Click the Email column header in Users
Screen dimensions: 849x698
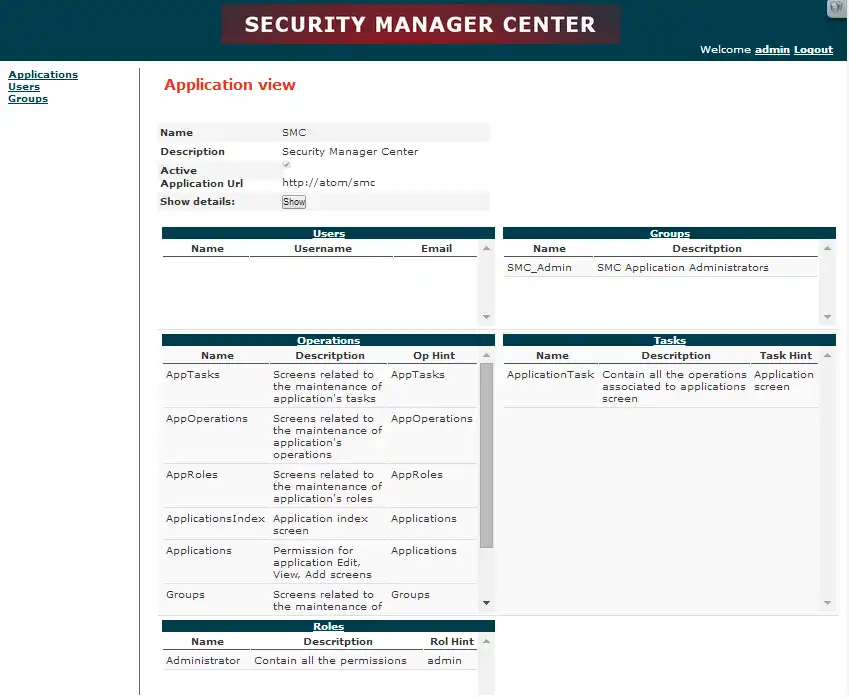tap(436, 249)
